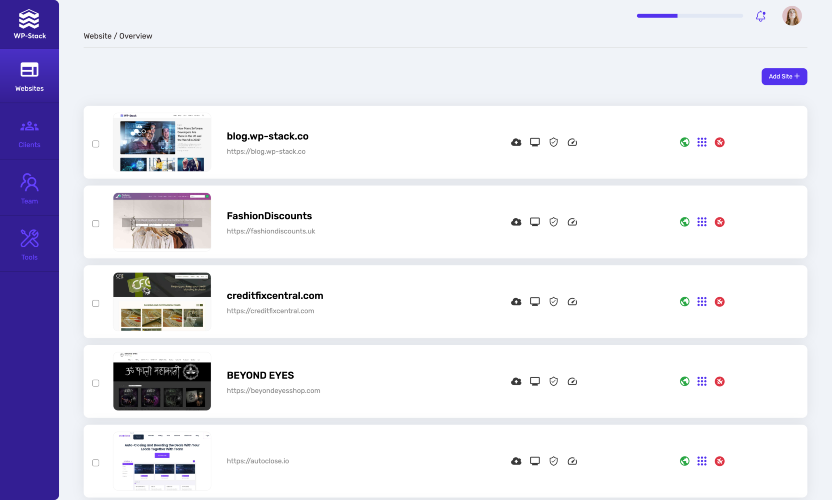Click green globe icon for BEYOND EYES

click(684, 381)
